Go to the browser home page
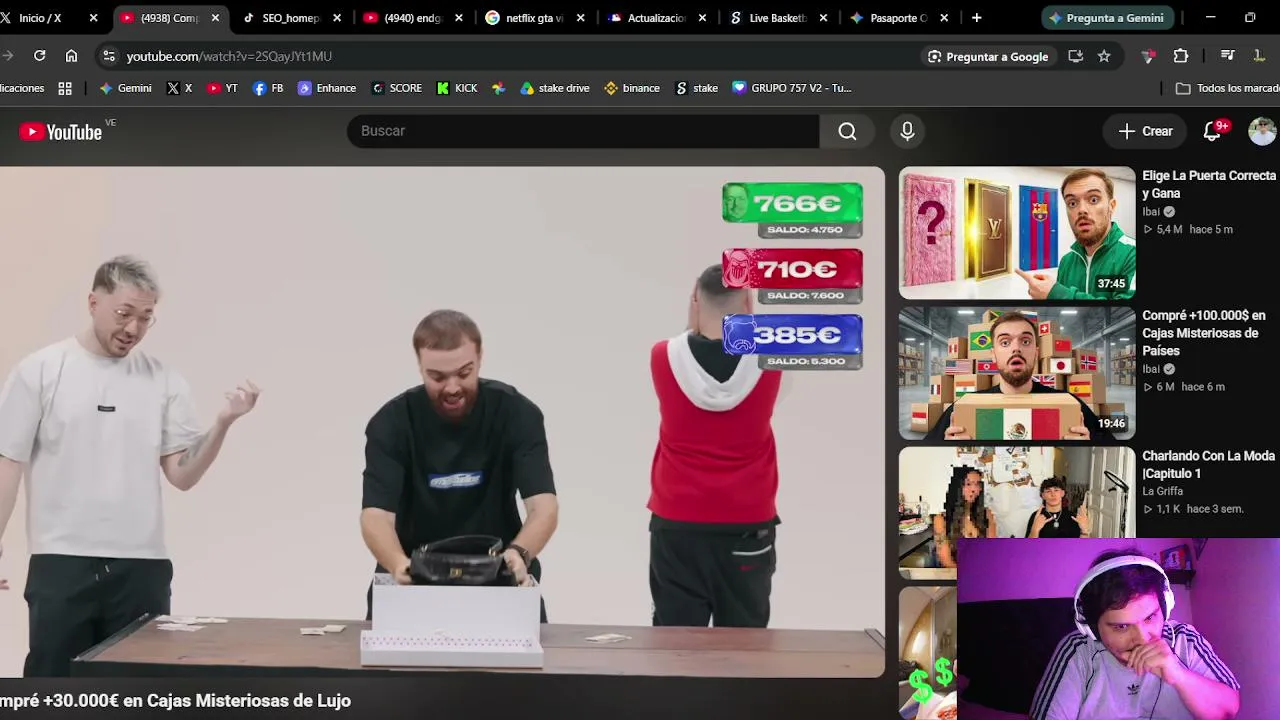The height and width of the screenshot is (720, 1280). tap(71, 56)
